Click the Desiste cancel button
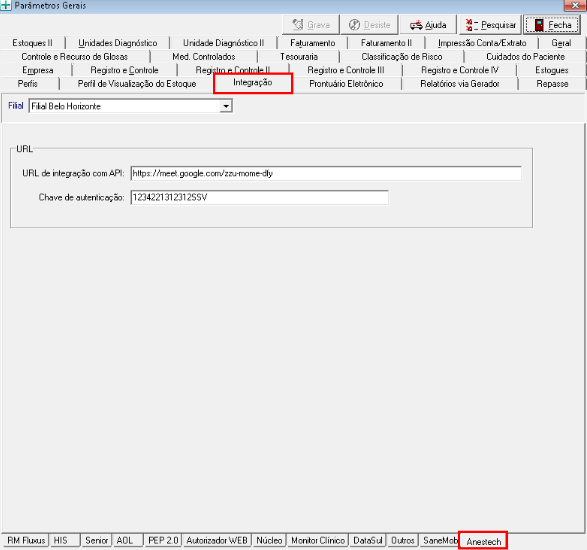Screen dimensions: 587x550 (369, 25)
